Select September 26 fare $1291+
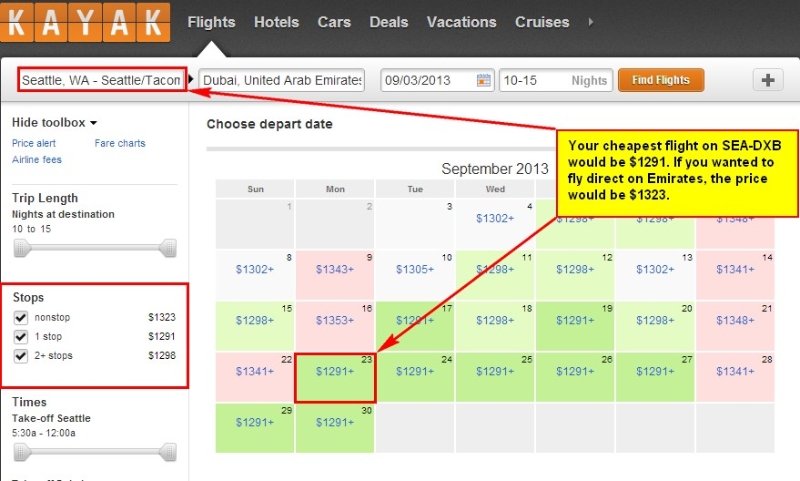Image resolution: width=800 pixels, height=481 pixels. 575,371
